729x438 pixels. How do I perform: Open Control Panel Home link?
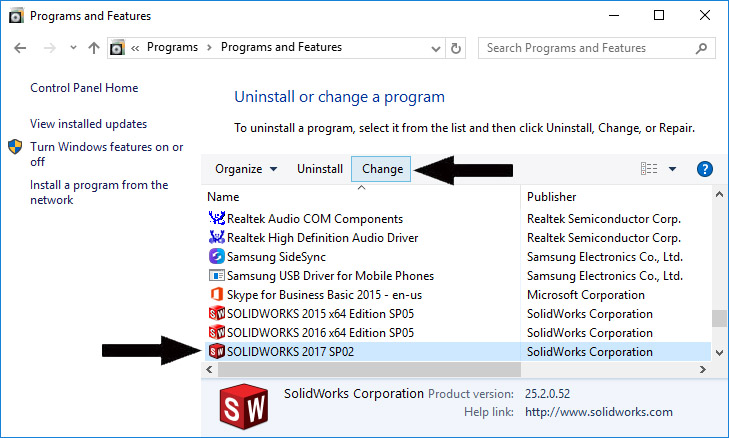tap(84, 88)
